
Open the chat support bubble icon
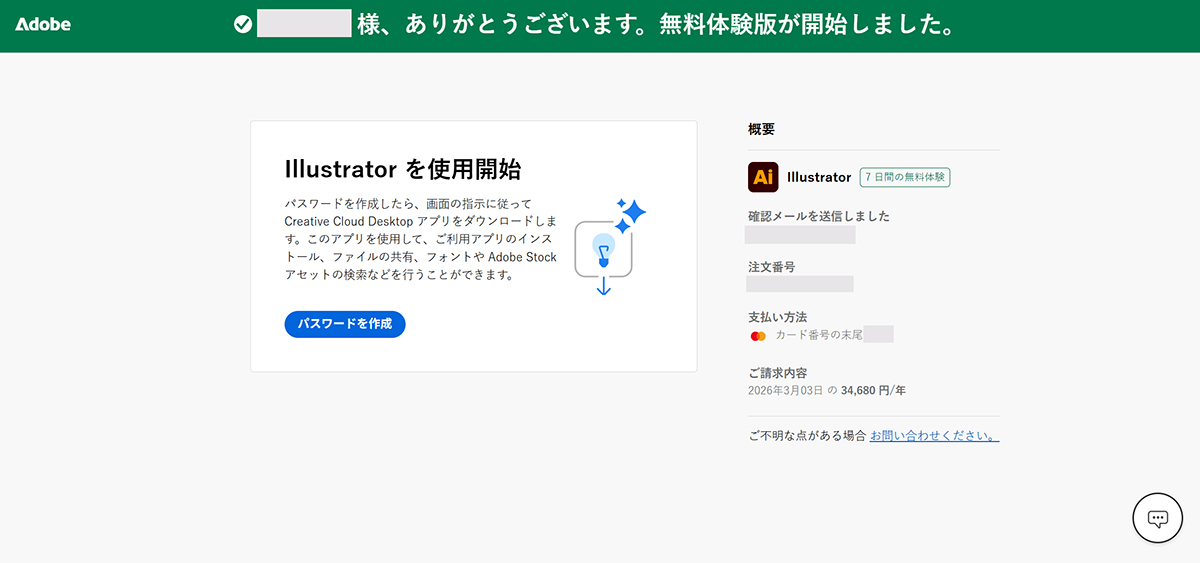[x=1157, y=518]
